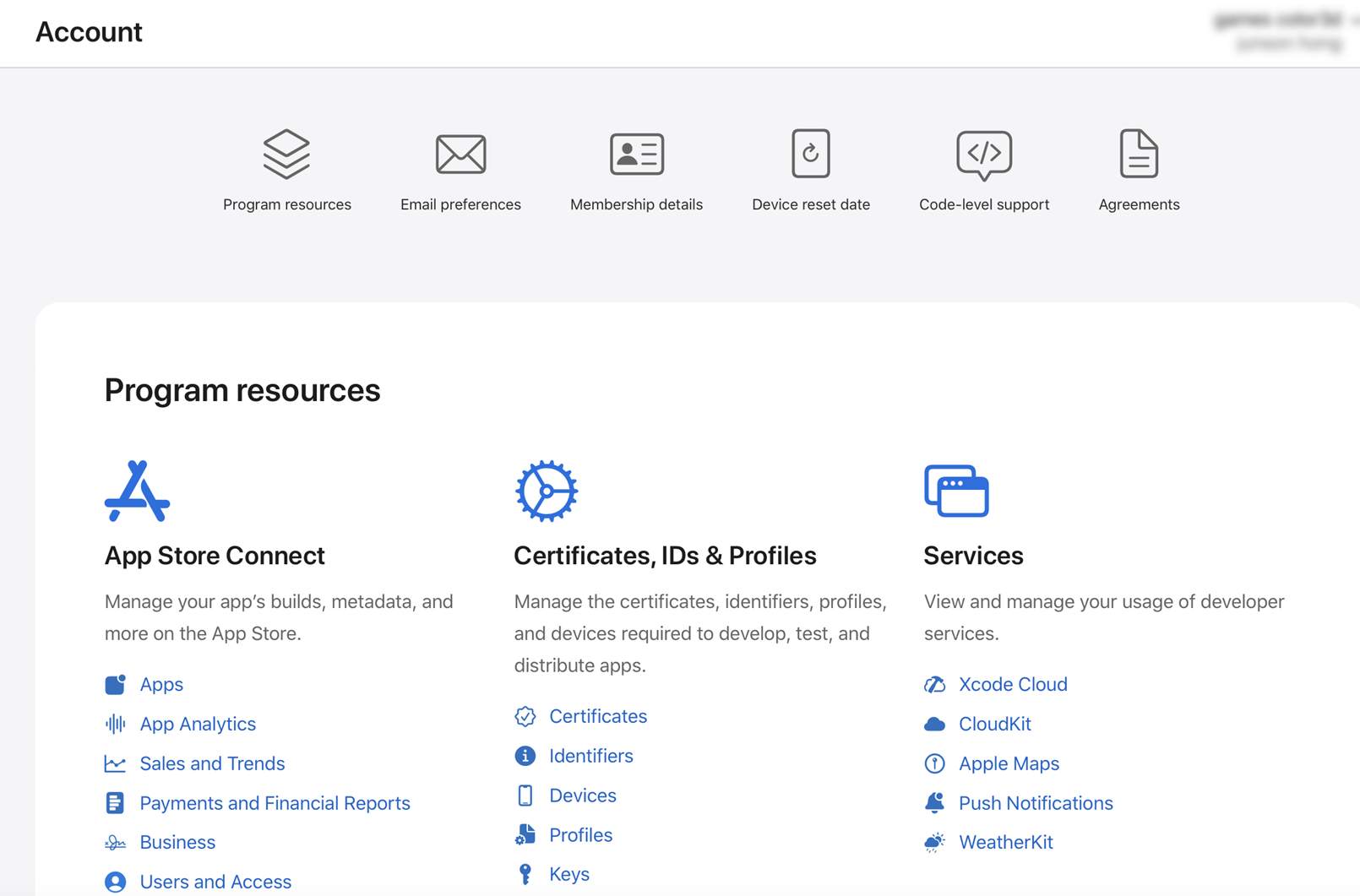Click the large App Store Connect logo
The height and width of the screenshot is (896, 1360).
[137, 491]
